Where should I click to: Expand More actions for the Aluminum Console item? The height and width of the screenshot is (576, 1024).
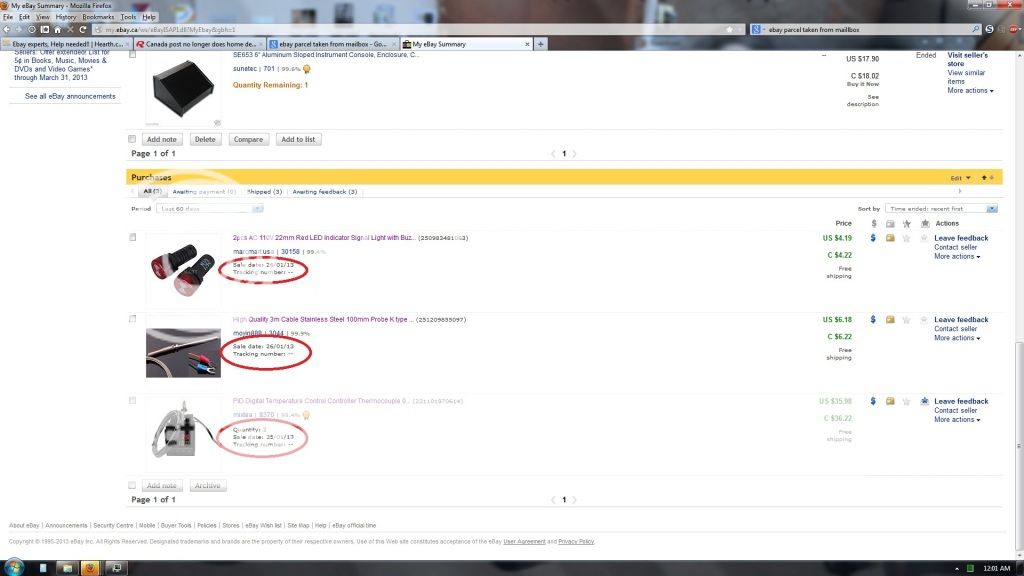point(970,91)
